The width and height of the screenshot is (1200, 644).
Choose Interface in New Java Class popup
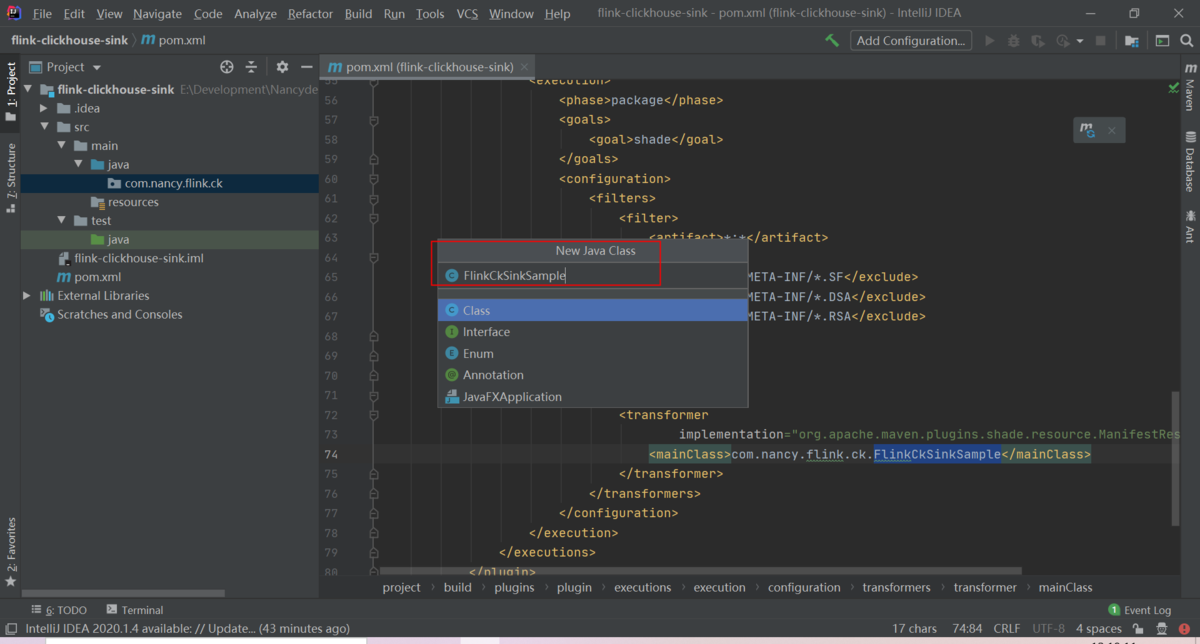(593, 332)
